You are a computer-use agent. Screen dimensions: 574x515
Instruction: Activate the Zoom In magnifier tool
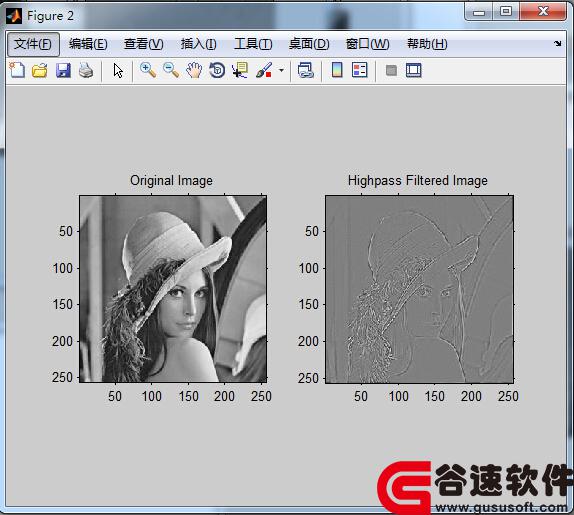coord(148,70)
